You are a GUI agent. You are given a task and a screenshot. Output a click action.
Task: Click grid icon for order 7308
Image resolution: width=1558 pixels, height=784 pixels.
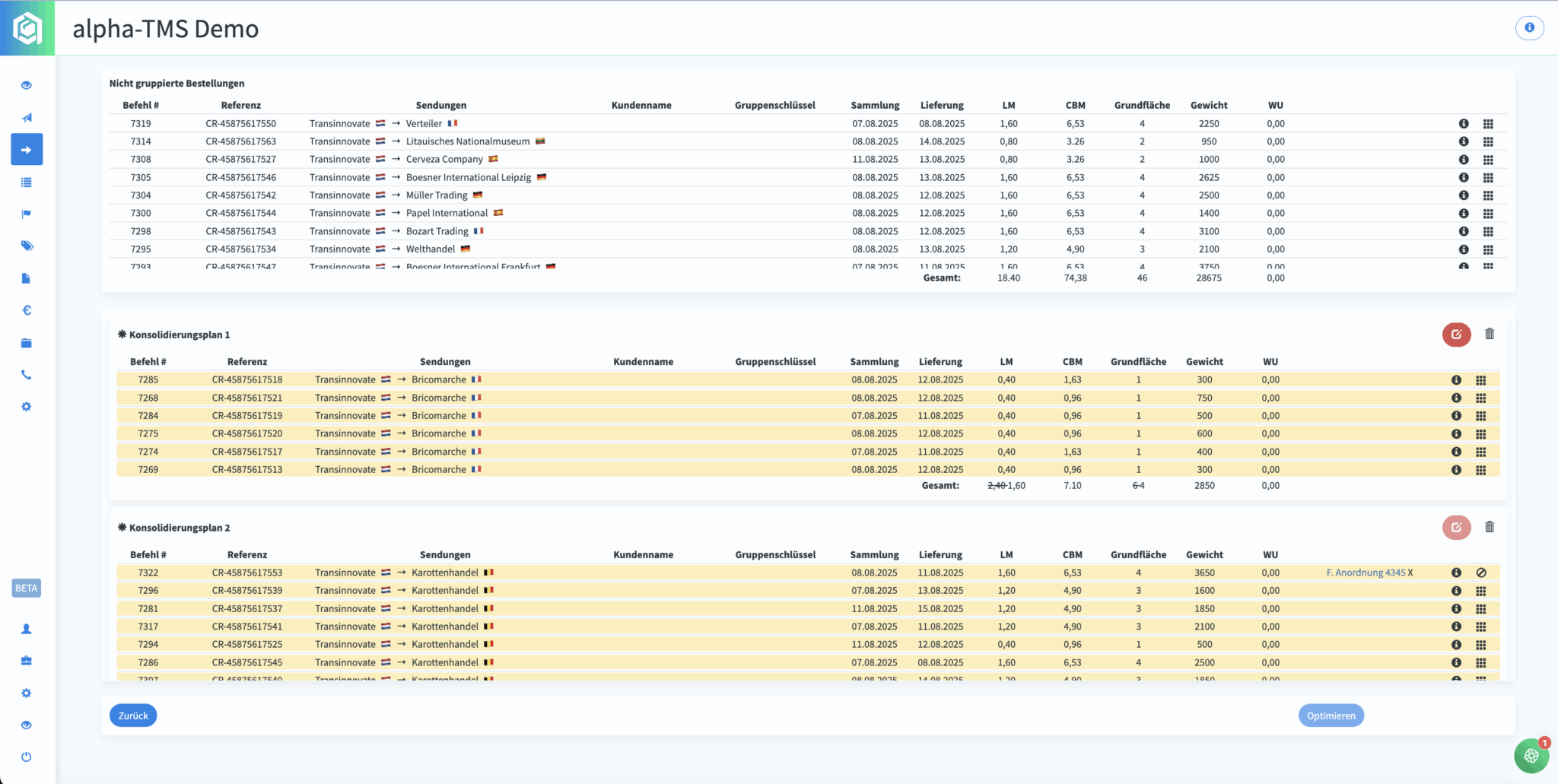pos(1488,160)
